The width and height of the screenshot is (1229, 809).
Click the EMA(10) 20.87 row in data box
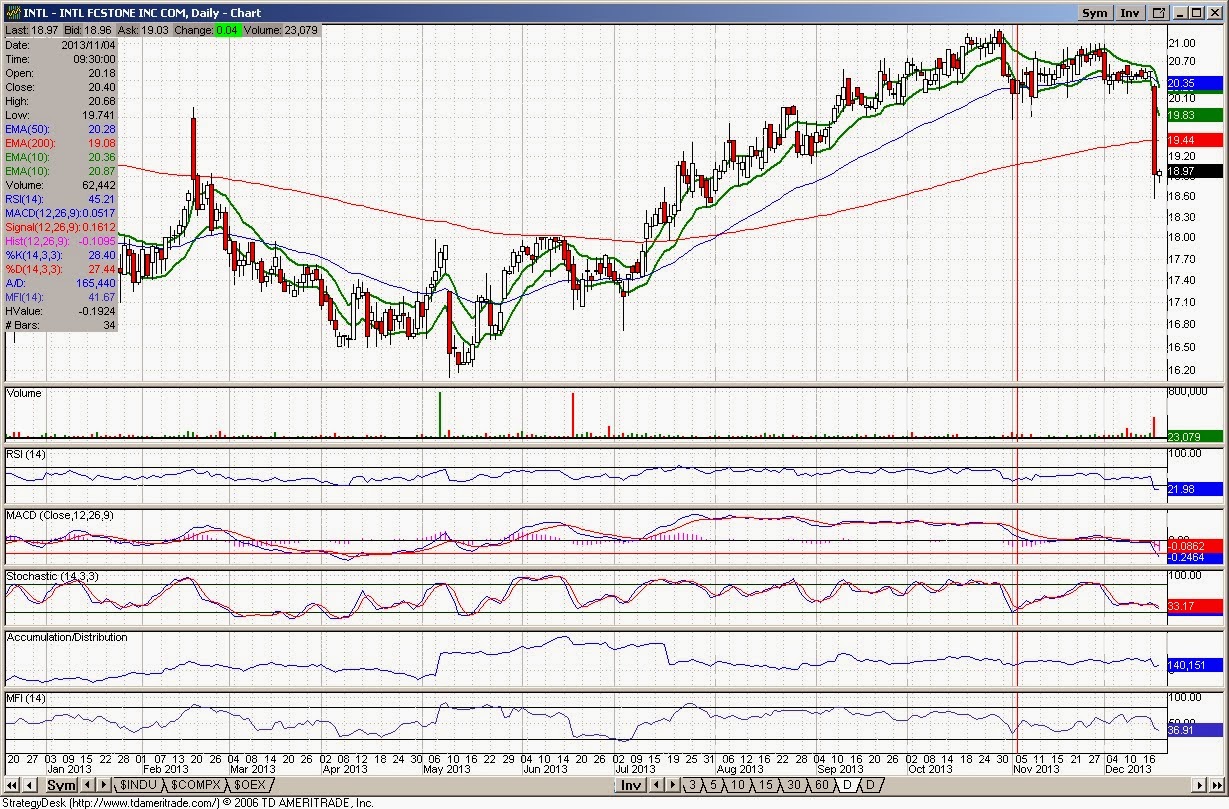click(x=61, y=171)
